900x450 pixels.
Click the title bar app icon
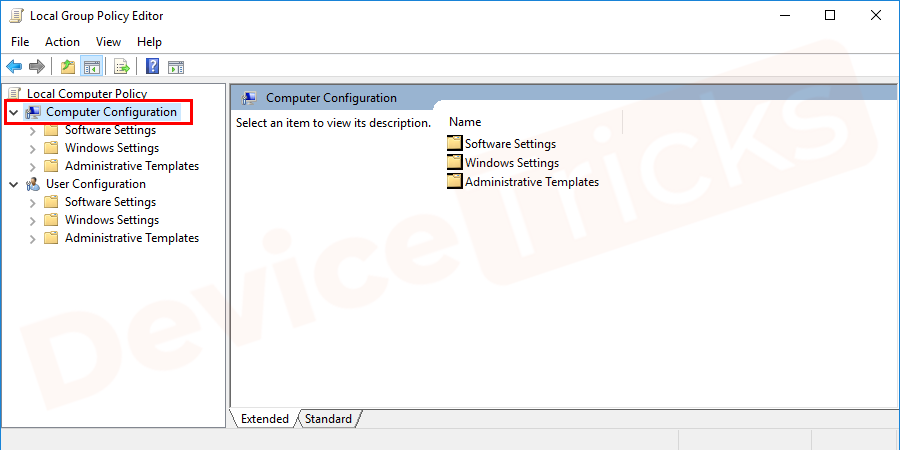pos(16,16)
